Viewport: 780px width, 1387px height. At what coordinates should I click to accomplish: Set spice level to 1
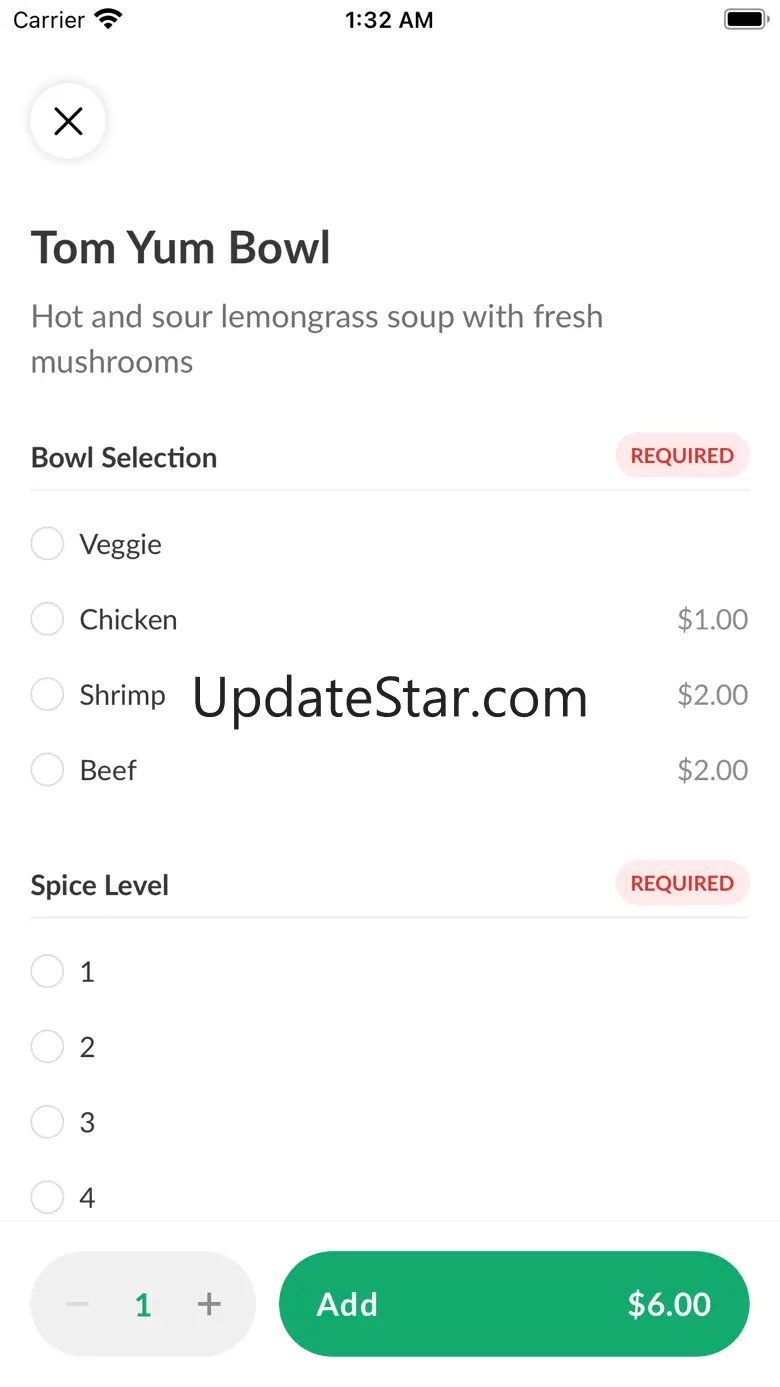pyautogui.click(x=47, y=971)
